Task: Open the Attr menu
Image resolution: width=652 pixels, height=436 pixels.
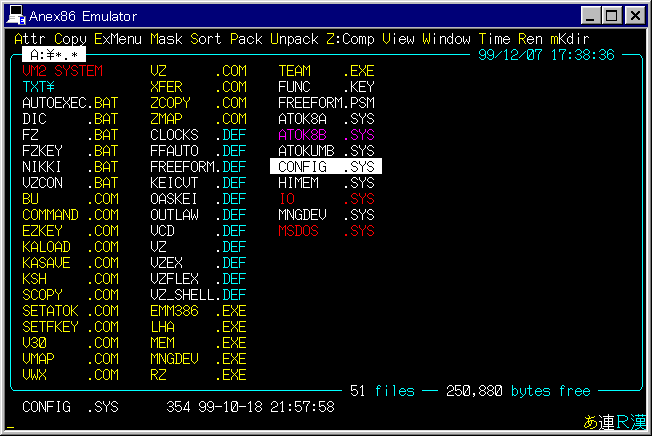Action: [x=30, y=39]
